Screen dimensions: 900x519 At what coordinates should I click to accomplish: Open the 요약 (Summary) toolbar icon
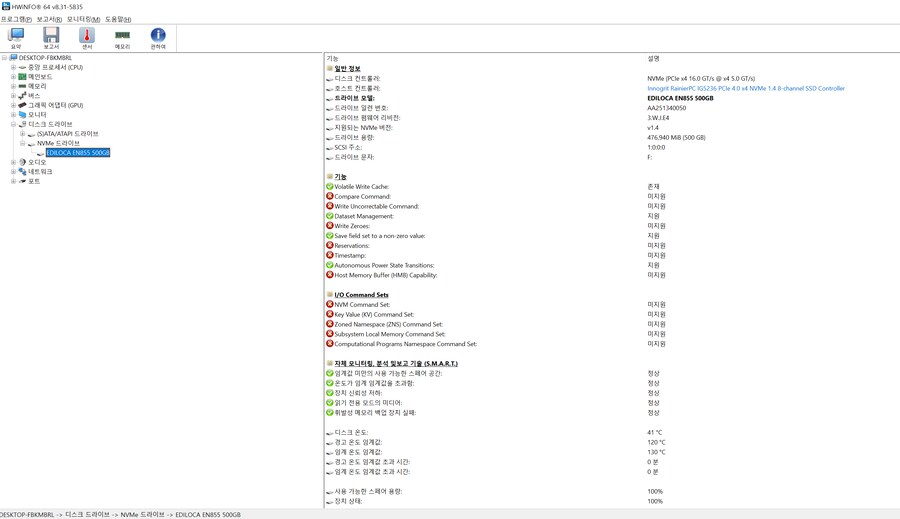click(x=16, y=38)
